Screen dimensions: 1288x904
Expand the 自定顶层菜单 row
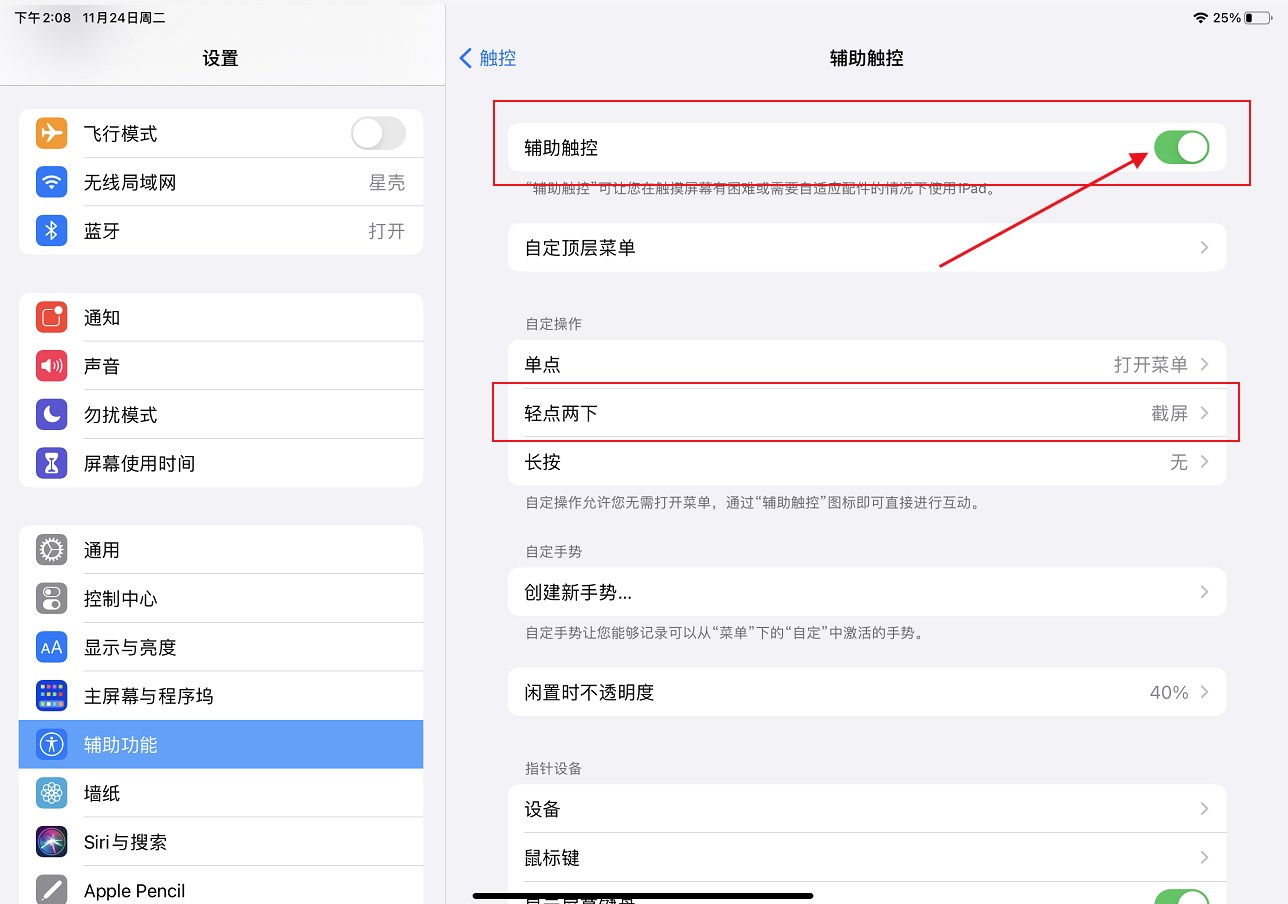coord(866,247)
